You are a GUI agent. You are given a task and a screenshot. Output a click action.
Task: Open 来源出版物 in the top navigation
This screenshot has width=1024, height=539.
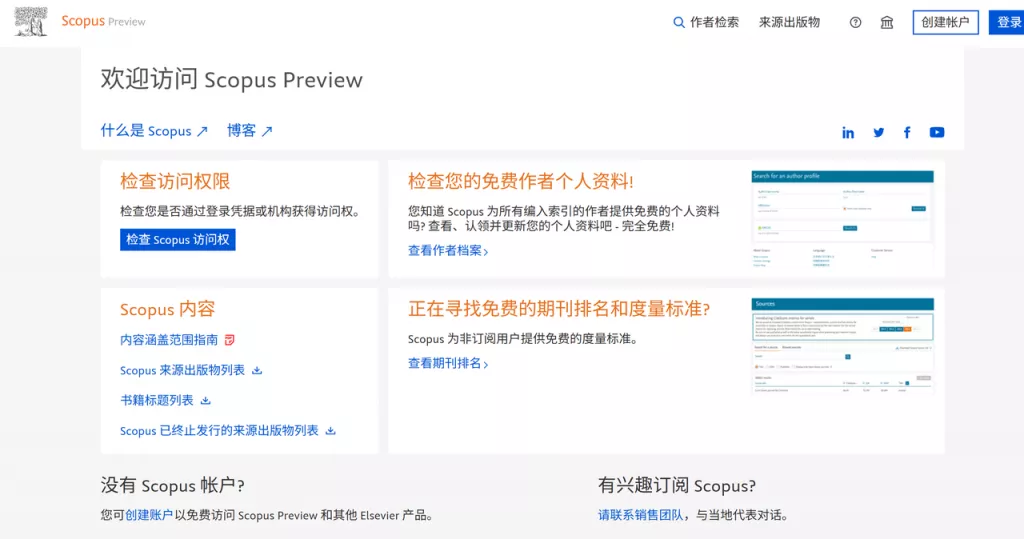[x=789, y=22]
